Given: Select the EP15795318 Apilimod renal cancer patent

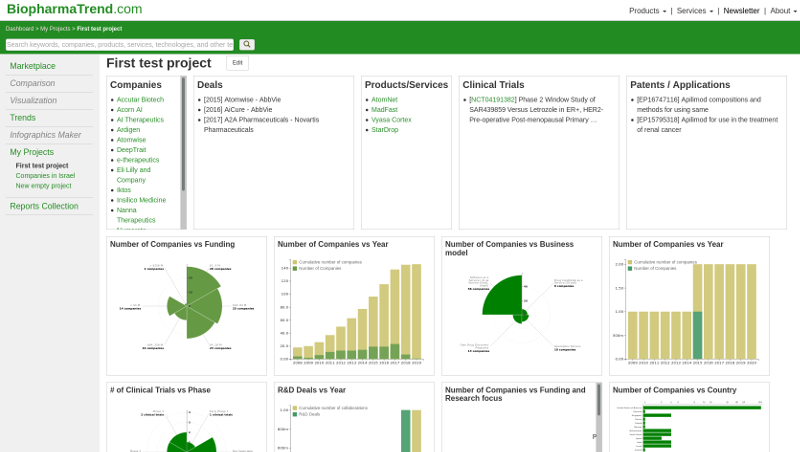Looking at the screenshot, I should [x=707, y=124].
